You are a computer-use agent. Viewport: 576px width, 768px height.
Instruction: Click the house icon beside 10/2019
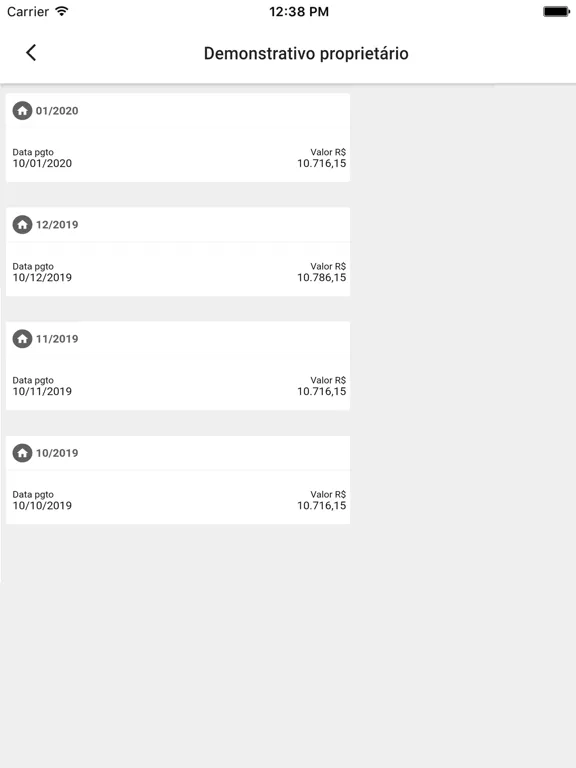[22, 453]
